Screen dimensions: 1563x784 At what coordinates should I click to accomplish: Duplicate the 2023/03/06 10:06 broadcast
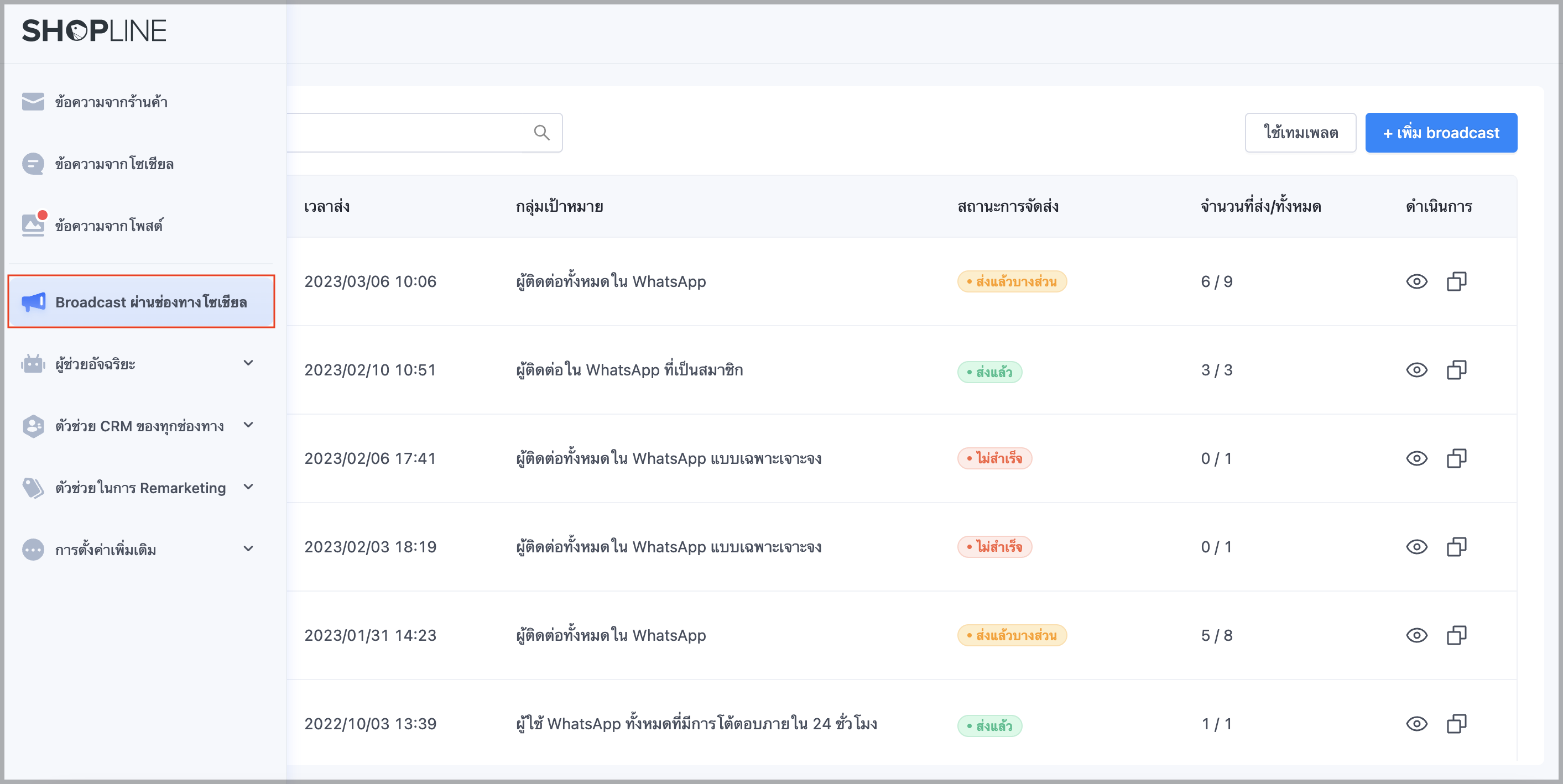[1457, 281]
